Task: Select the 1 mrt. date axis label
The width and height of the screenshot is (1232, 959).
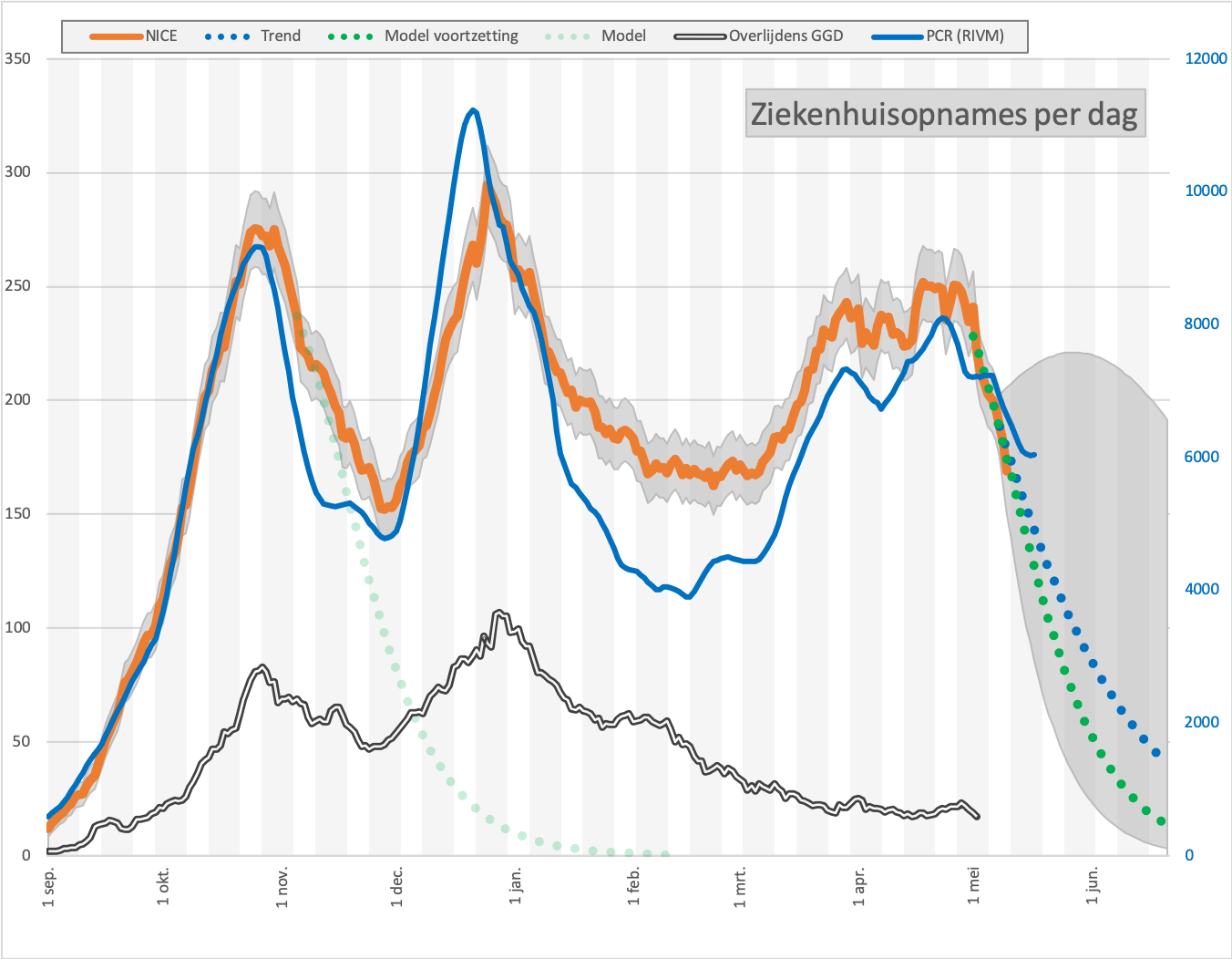Action: (x=740, y=887)
